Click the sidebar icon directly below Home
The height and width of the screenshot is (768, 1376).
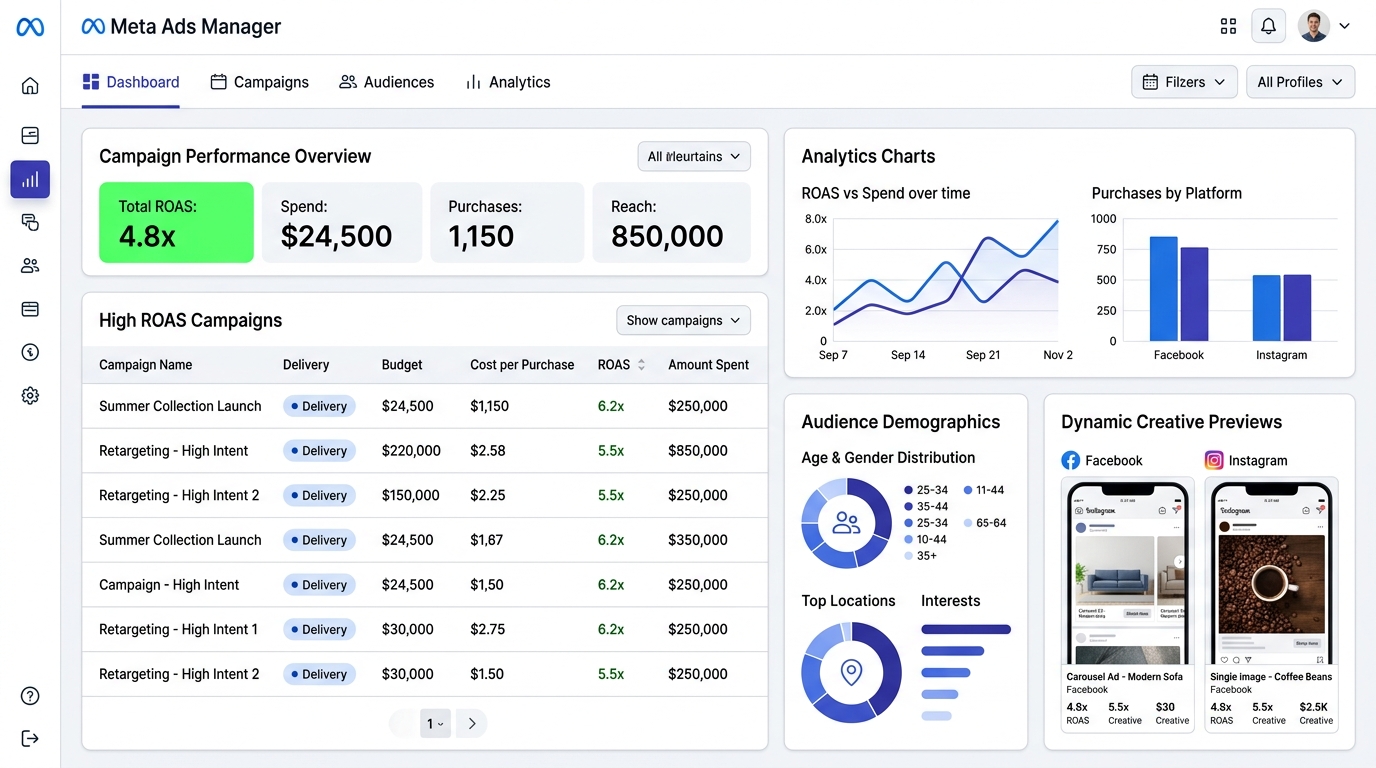(30, 136)
